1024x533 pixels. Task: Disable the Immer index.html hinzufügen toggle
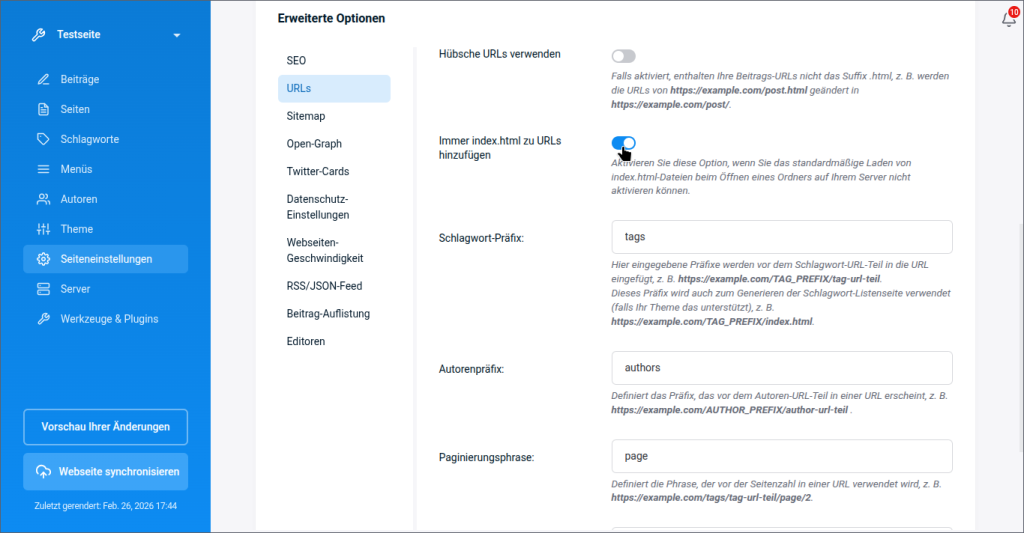623,143
